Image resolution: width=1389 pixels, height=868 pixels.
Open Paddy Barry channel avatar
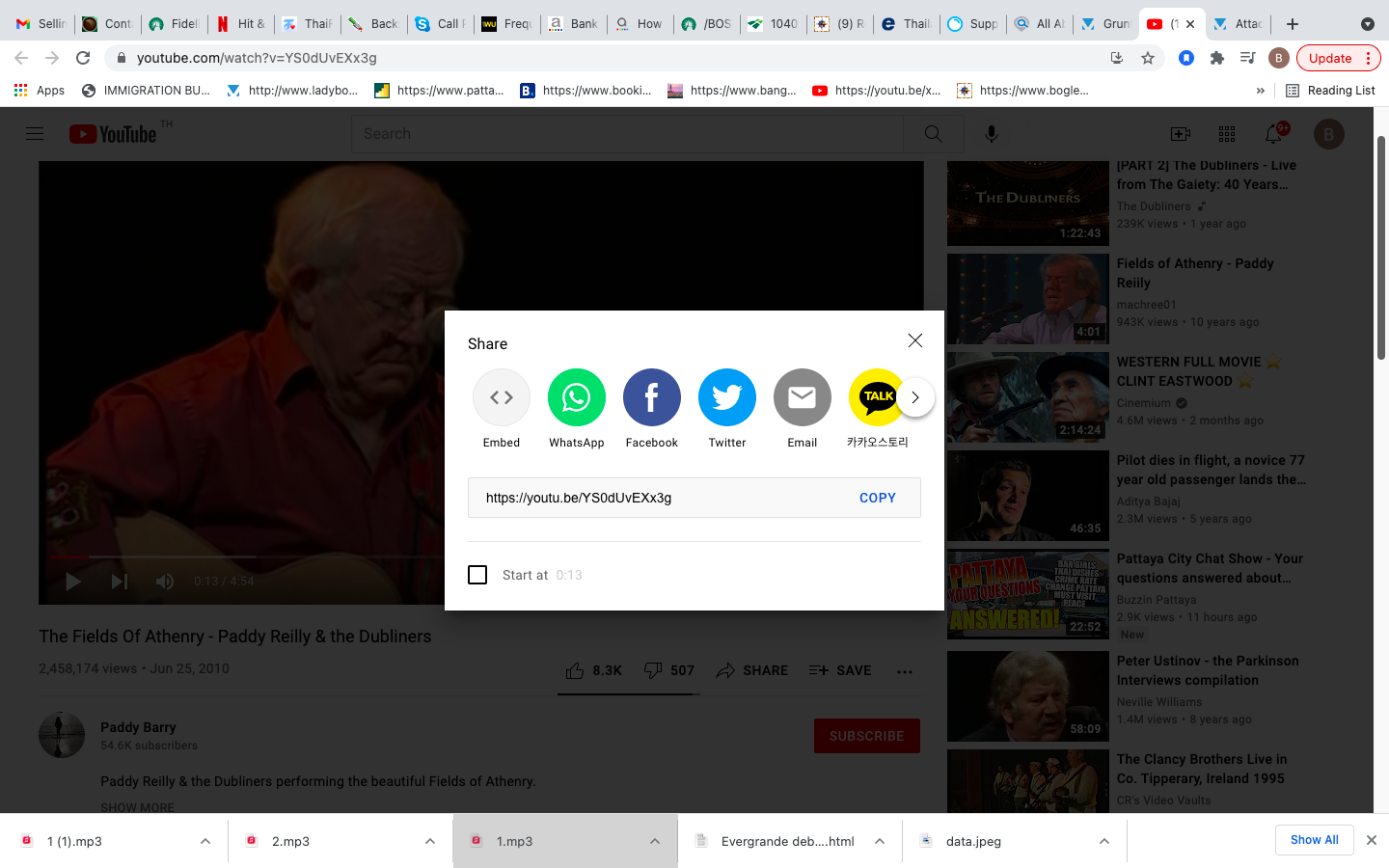(x=62, y=735)
